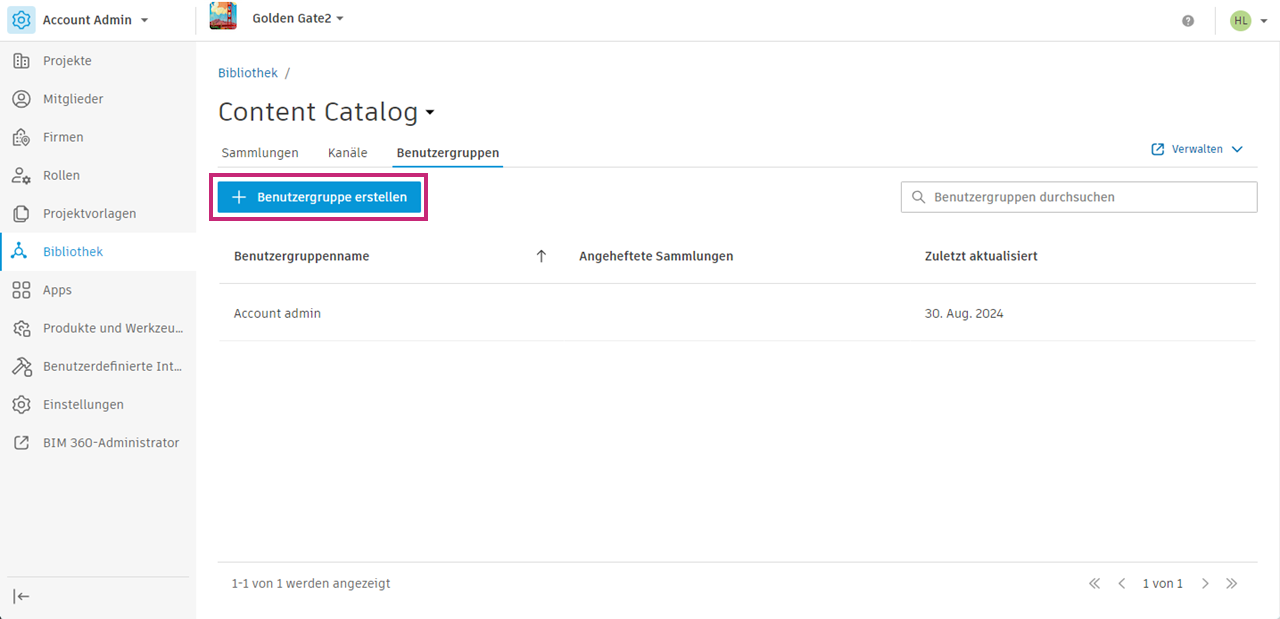Click Angeheftete Sammlungen column header
The image size is (1280, 619).
(656, 256)
